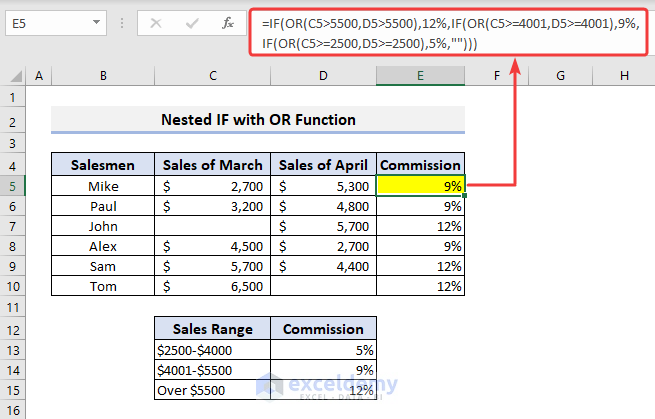Click the Enter checkmark formula bar icon
This screenshot has width=655, height=419.
pyautogui.click(x=192, y=22)
